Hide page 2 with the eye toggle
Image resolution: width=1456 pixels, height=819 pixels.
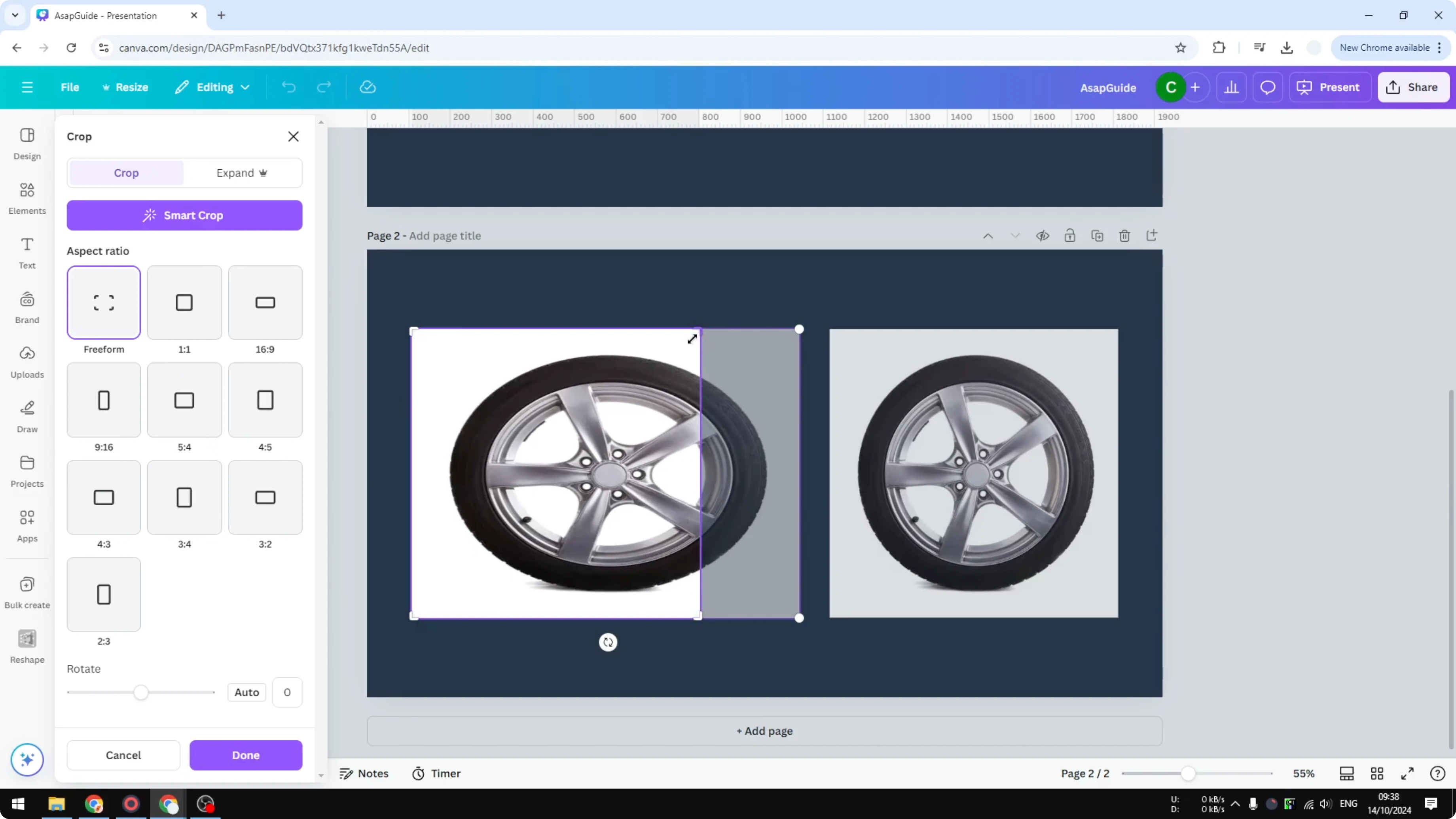[x=1042, y=236]
